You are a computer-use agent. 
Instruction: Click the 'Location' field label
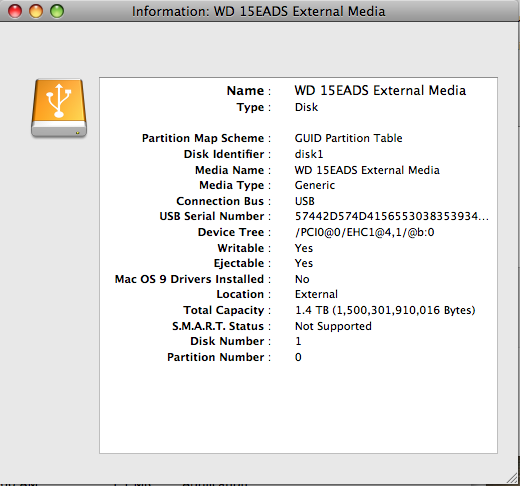(240, 294)
